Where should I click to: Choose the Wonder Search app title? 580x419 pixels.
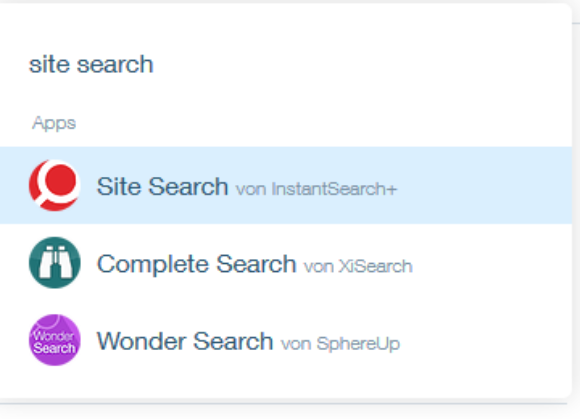[185, 341]
